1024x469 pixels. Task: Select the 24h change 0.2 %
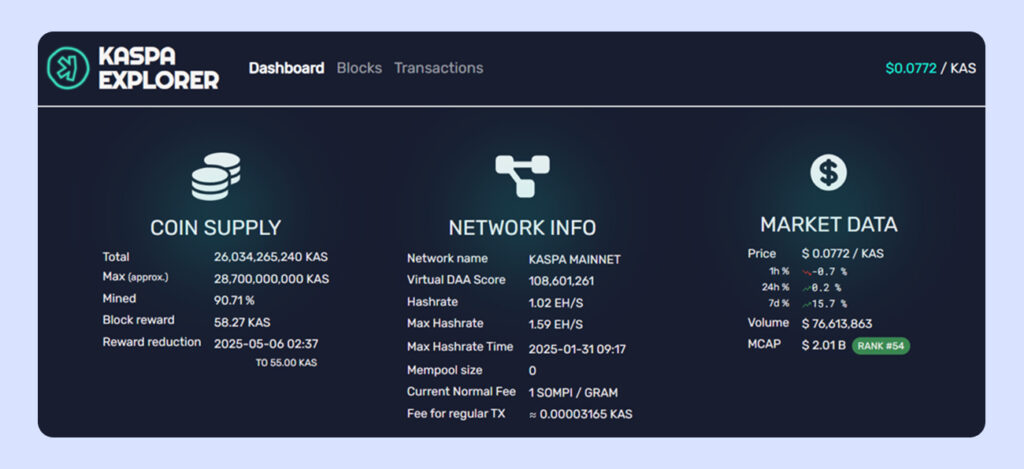(827, 287)
